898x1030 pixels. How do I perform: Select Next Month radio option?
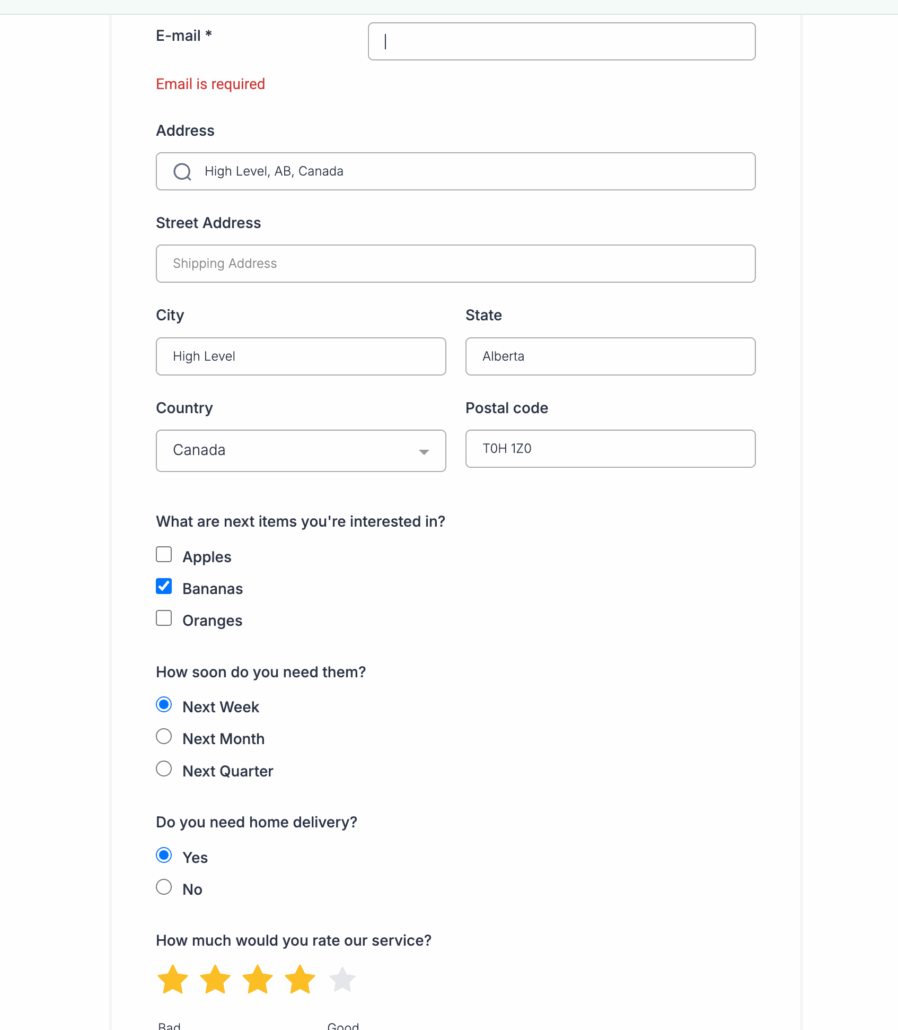click(164, 737)
